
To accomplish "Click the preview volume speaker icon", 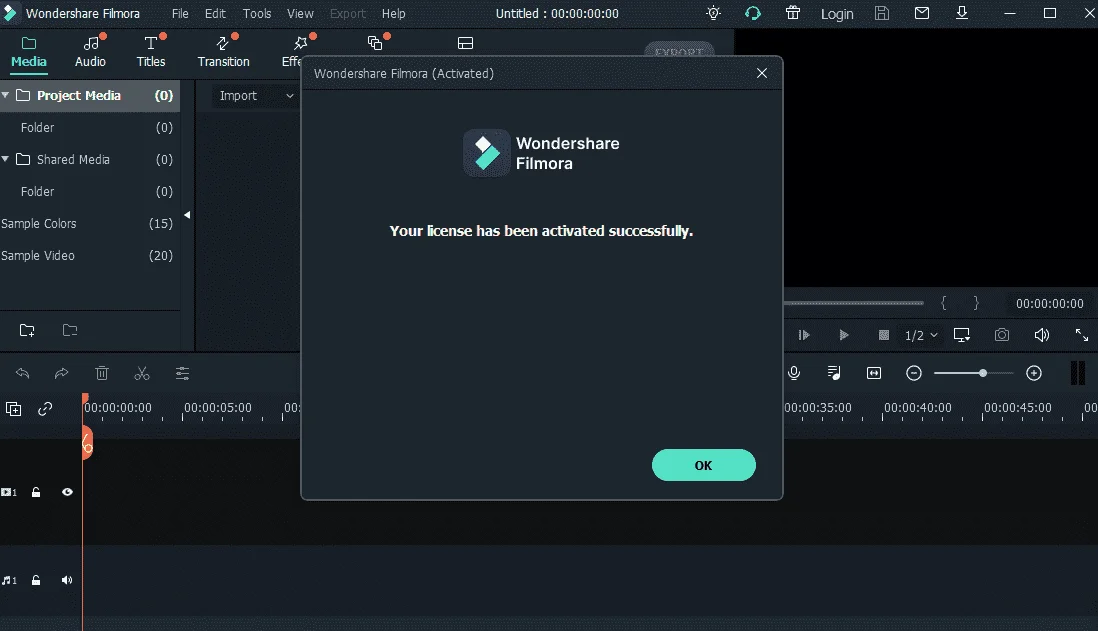I will click(1042, 335).
